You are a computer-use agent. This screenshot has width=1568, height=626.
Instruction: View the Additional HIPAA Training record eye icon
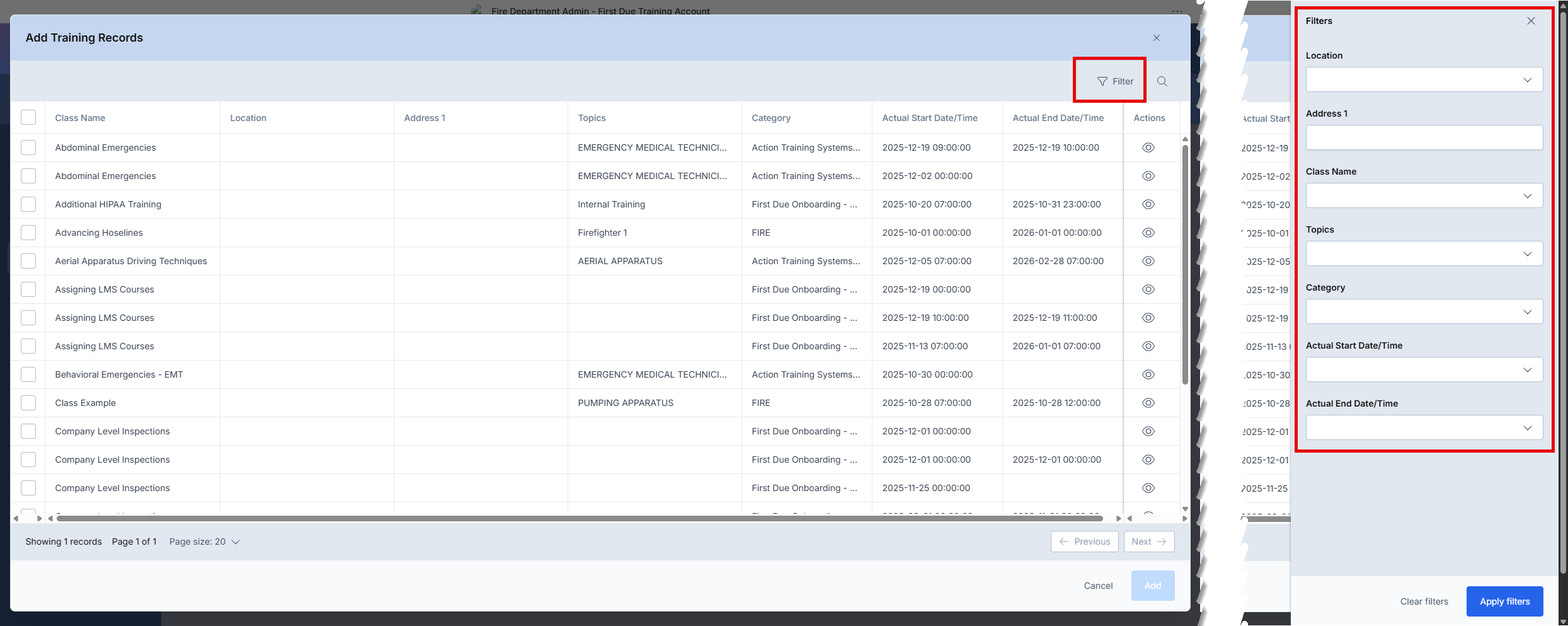click(1148, 204)
